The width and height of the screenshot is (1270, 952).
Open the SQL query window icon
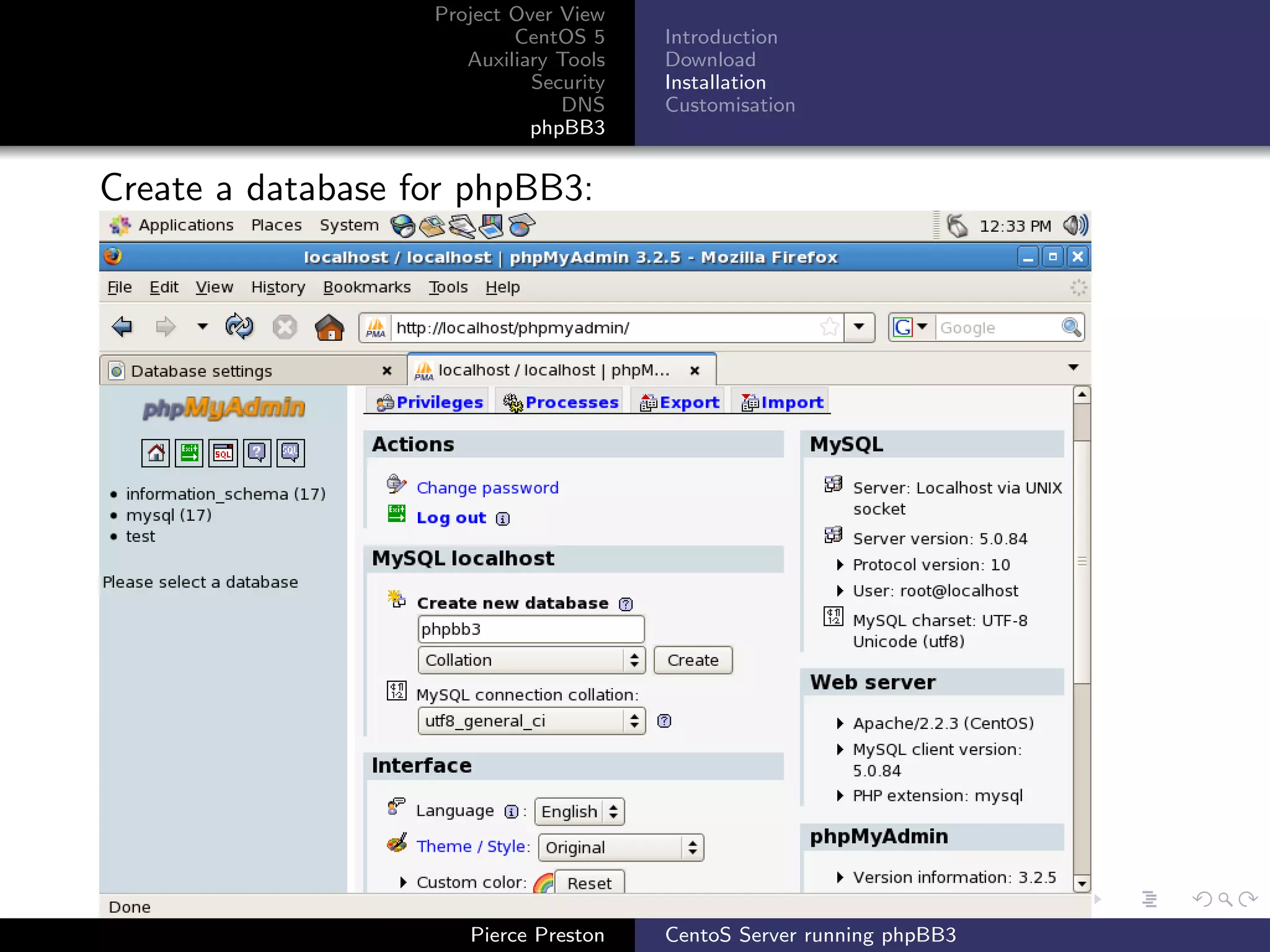(223, 452)
